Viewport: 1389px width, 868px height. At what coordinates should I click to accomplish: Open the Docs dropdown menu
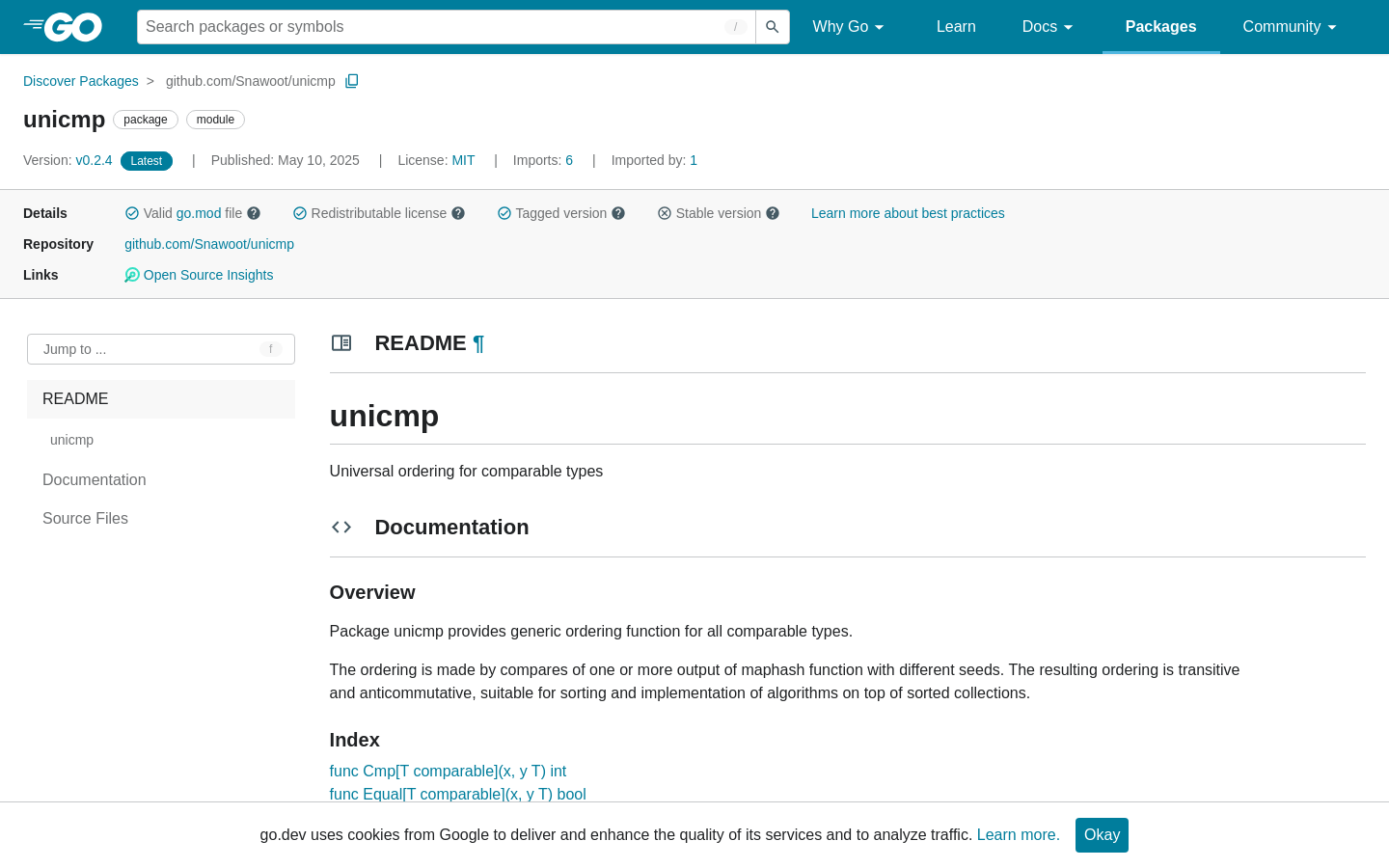coord(1048,27)
